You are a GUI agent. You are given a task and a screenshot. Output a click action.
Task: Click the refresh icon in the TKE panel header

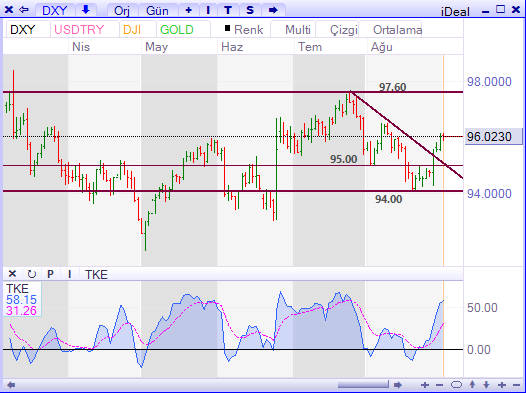tap(32, 274)
